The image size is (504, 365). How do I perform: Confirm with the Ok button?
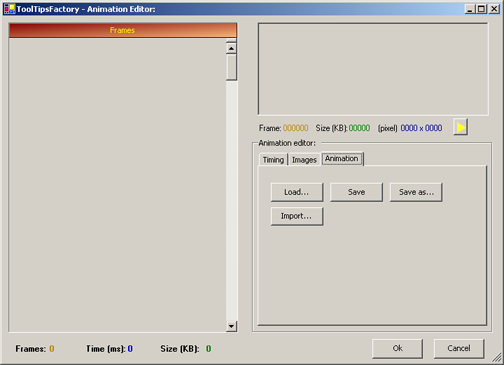[397, 348]
